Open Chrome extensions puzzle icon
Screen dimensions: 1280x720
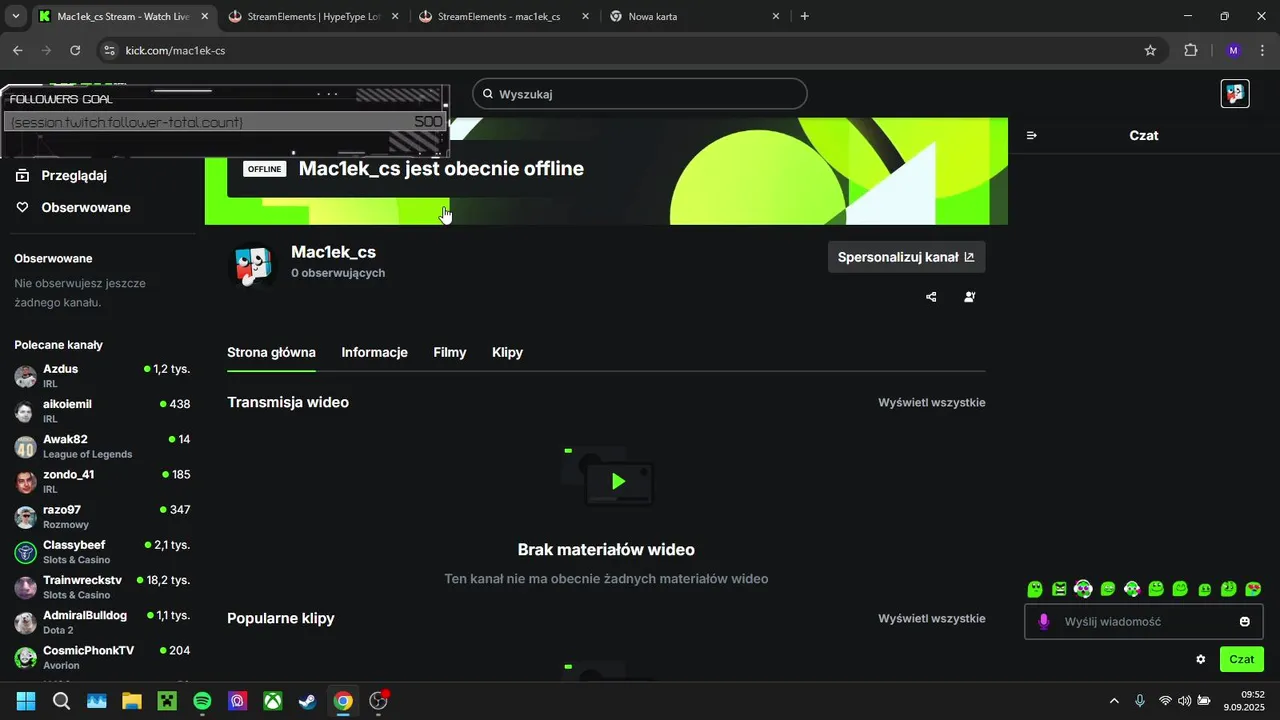pos(1190,50)
